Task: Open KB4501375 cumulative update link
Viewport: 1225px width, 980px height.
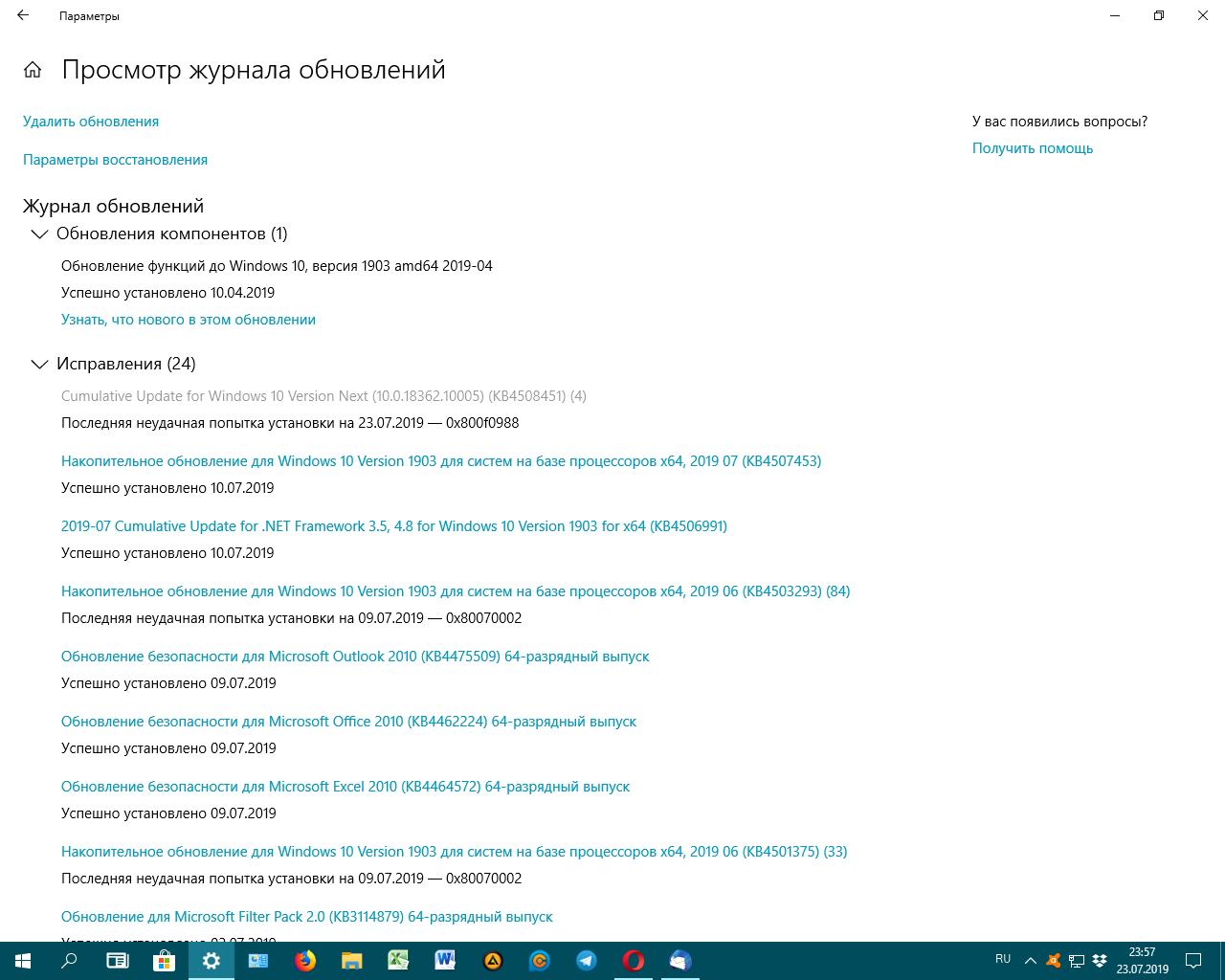Action: [x=455, y=852]
